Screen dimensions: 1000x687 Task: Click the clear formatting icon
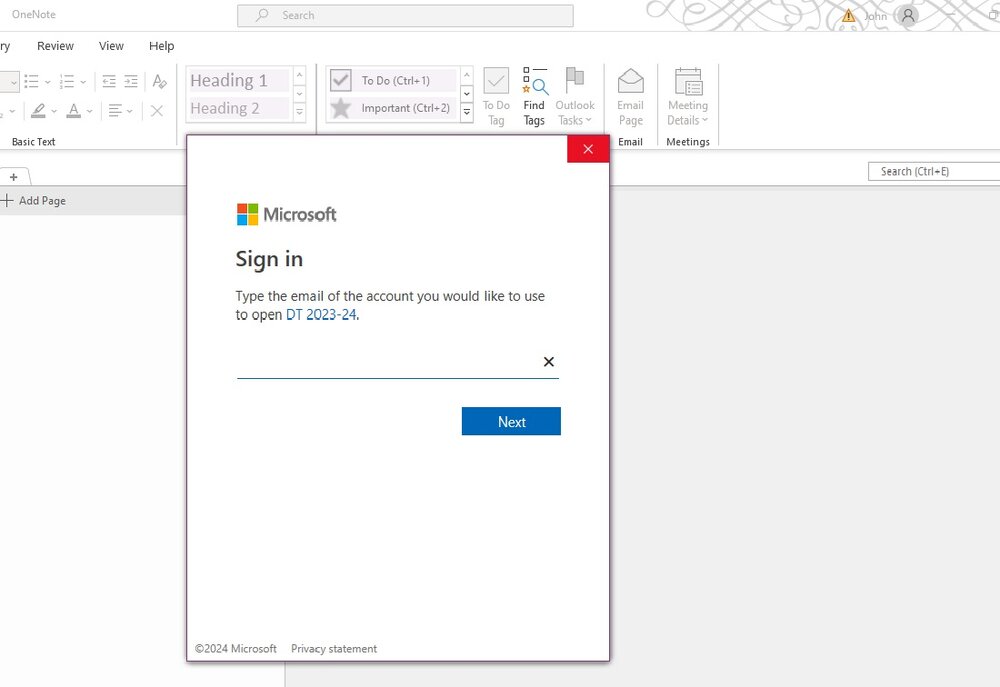tap(159, 81)
